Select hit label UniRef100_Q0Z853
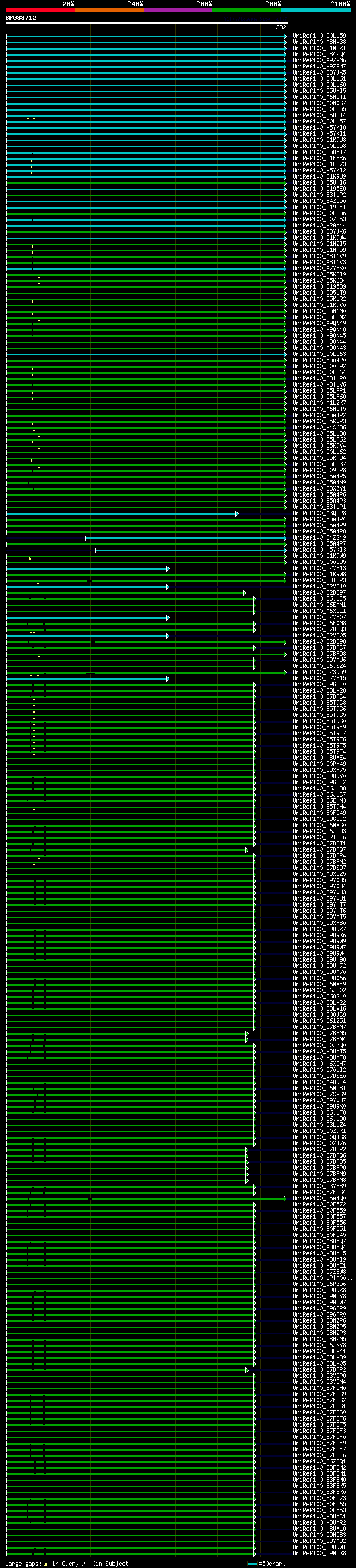Viewport: 356px width, 1568px height. point(319,220)
